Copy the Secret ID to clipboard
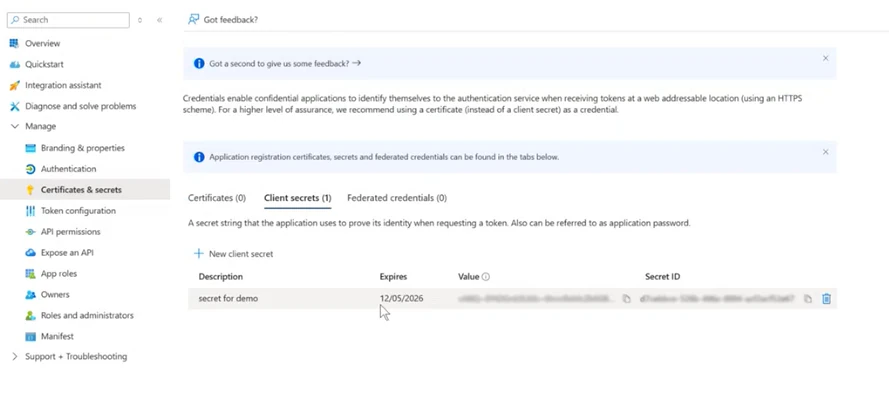The width and height of the screenshot is (889, 409). [808, 299]
